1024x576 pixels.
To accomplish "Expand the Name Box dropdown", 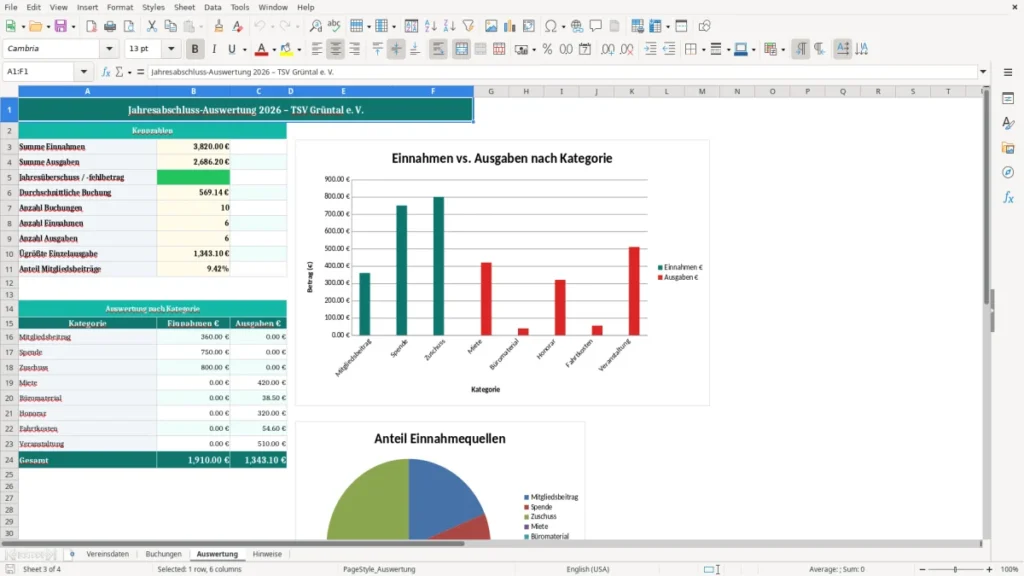I will click(x=84, y=72).
